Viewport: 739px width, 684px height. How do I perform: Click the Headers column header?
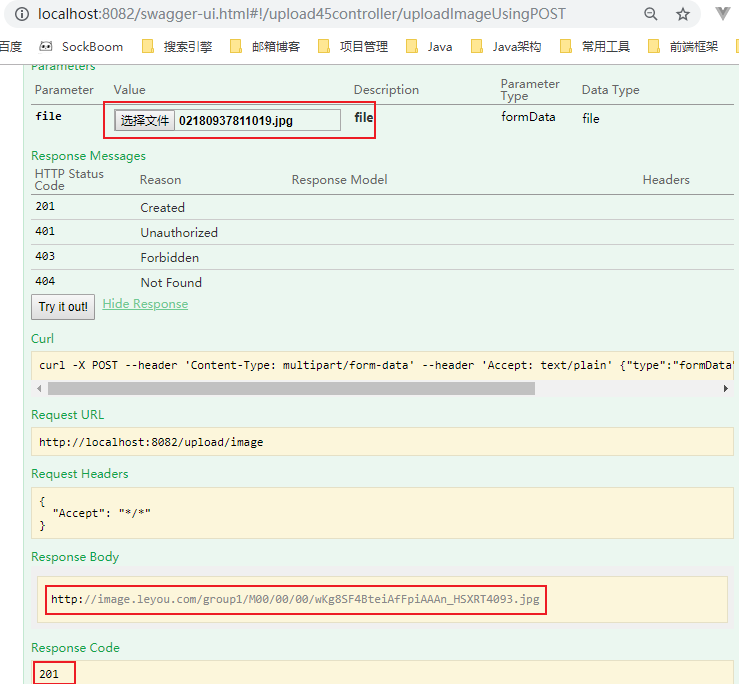tap(666, 180)
